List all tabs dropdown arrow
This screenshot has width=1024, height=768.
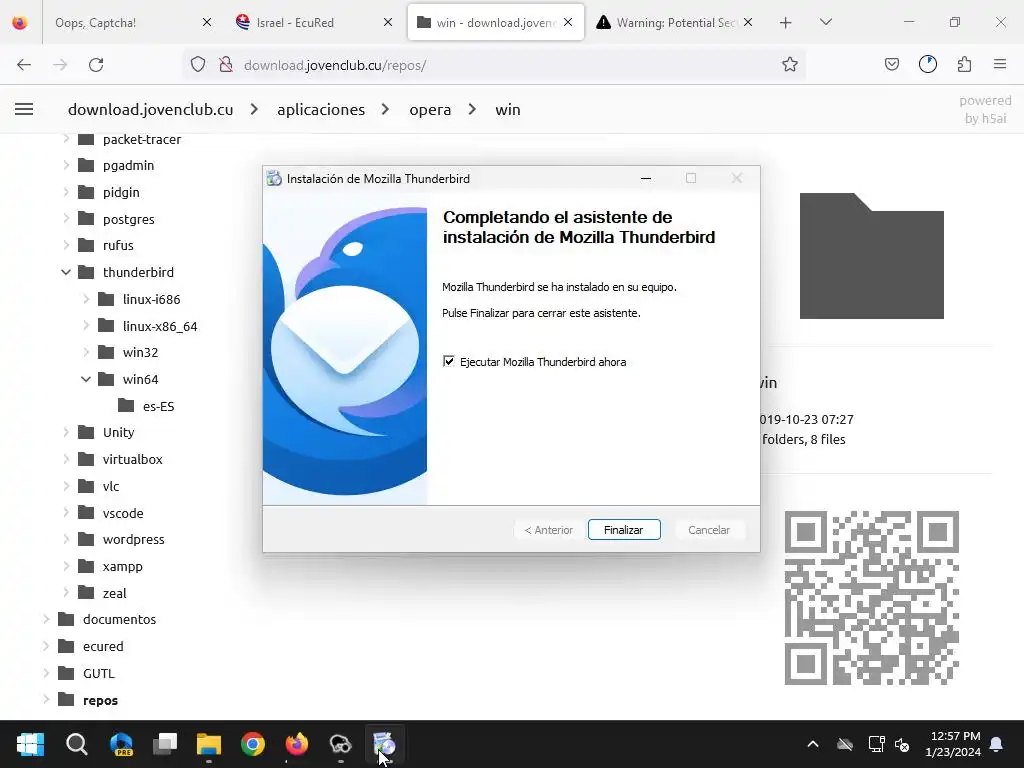pos(825,22)
